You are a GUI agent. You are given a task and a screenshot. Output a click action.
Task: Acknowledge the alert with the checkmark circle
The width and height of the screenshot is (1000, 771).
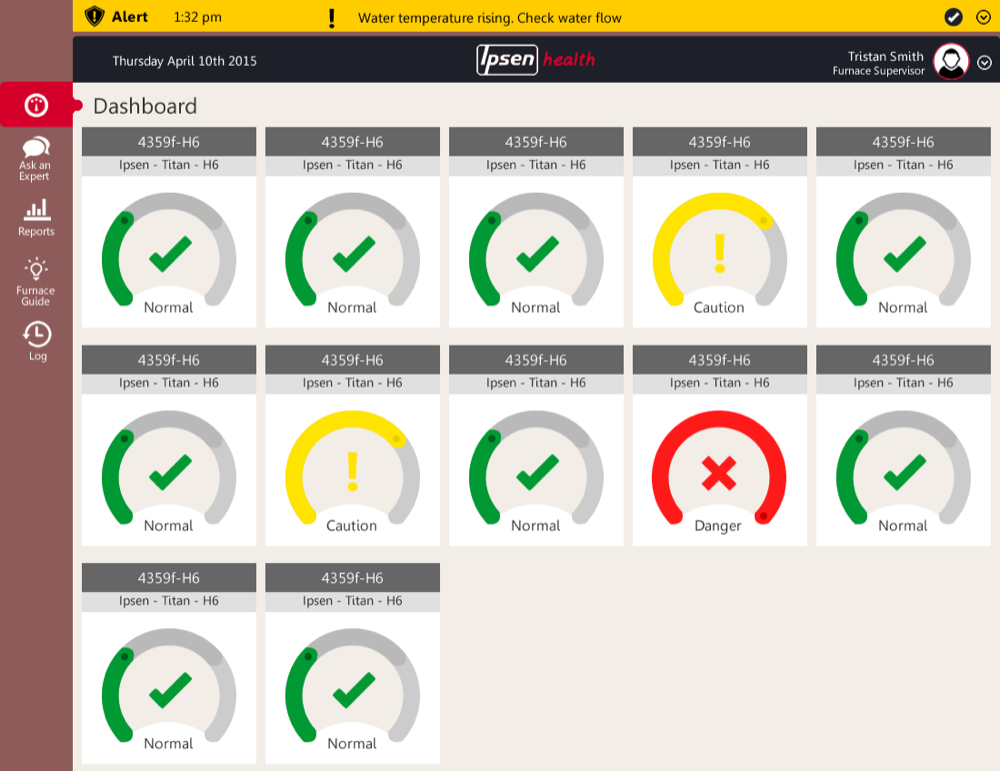coord(953,17)
